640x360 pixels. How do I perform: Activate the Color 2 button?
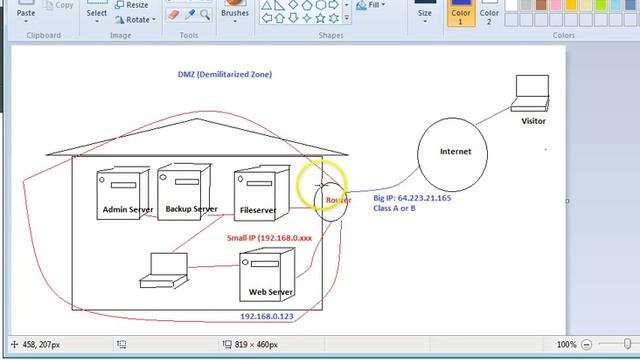click(x=489, y=13)
